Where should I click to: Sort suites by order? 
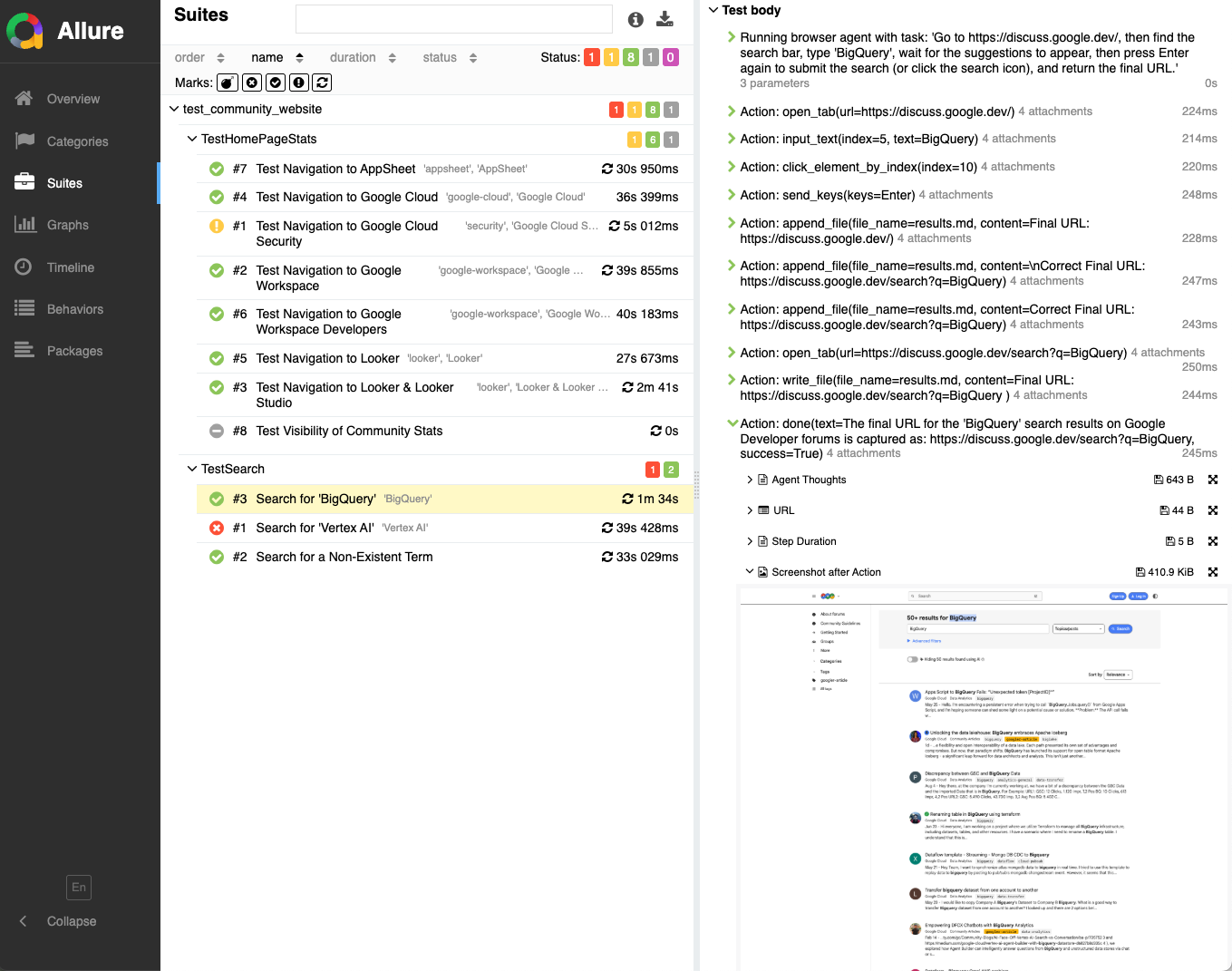pyautogui.click(x=199, y=57)
